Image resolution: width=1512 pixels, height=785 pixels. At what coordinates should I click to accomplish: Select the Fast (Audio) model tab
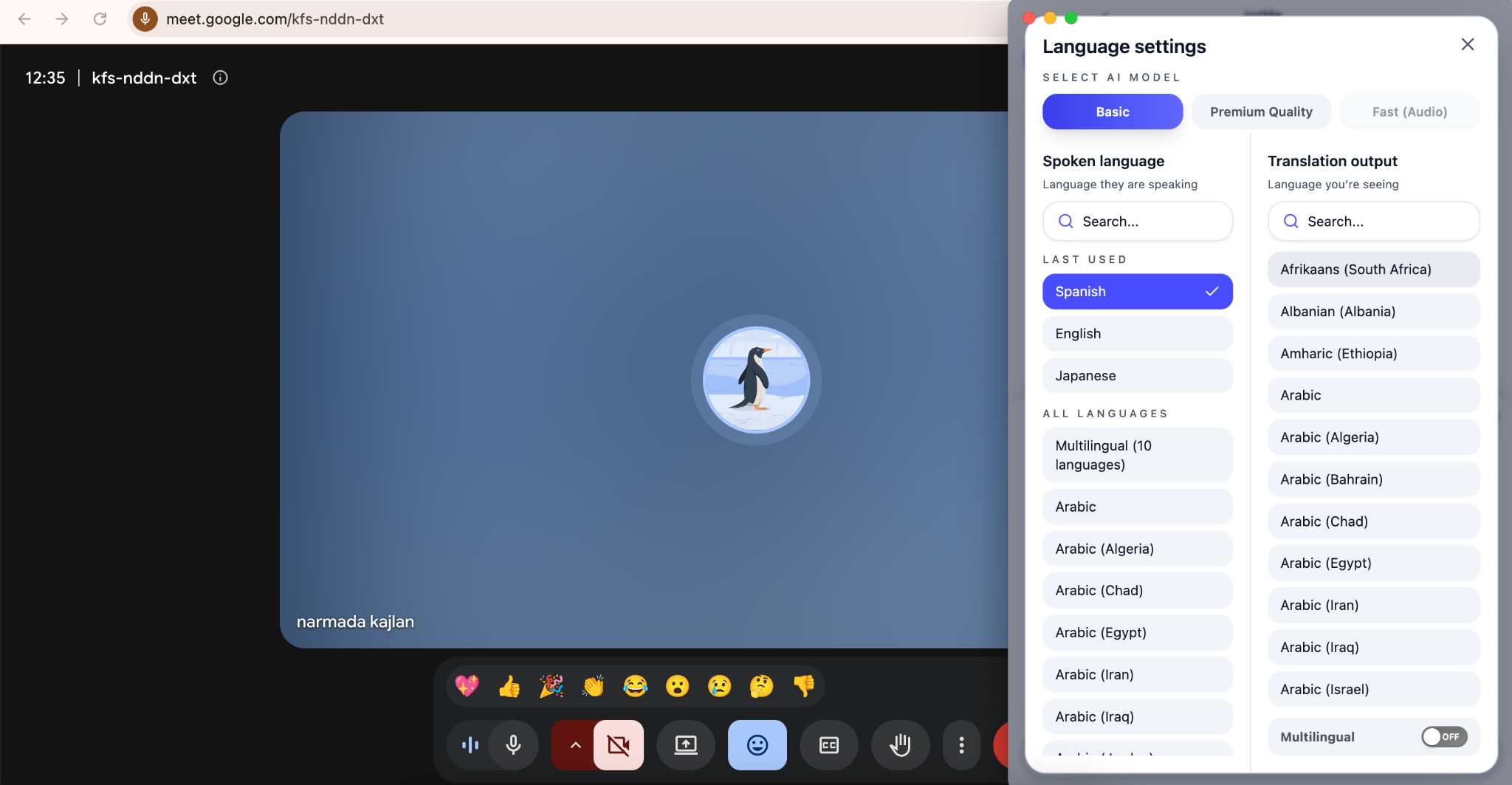pos(1409,112)
